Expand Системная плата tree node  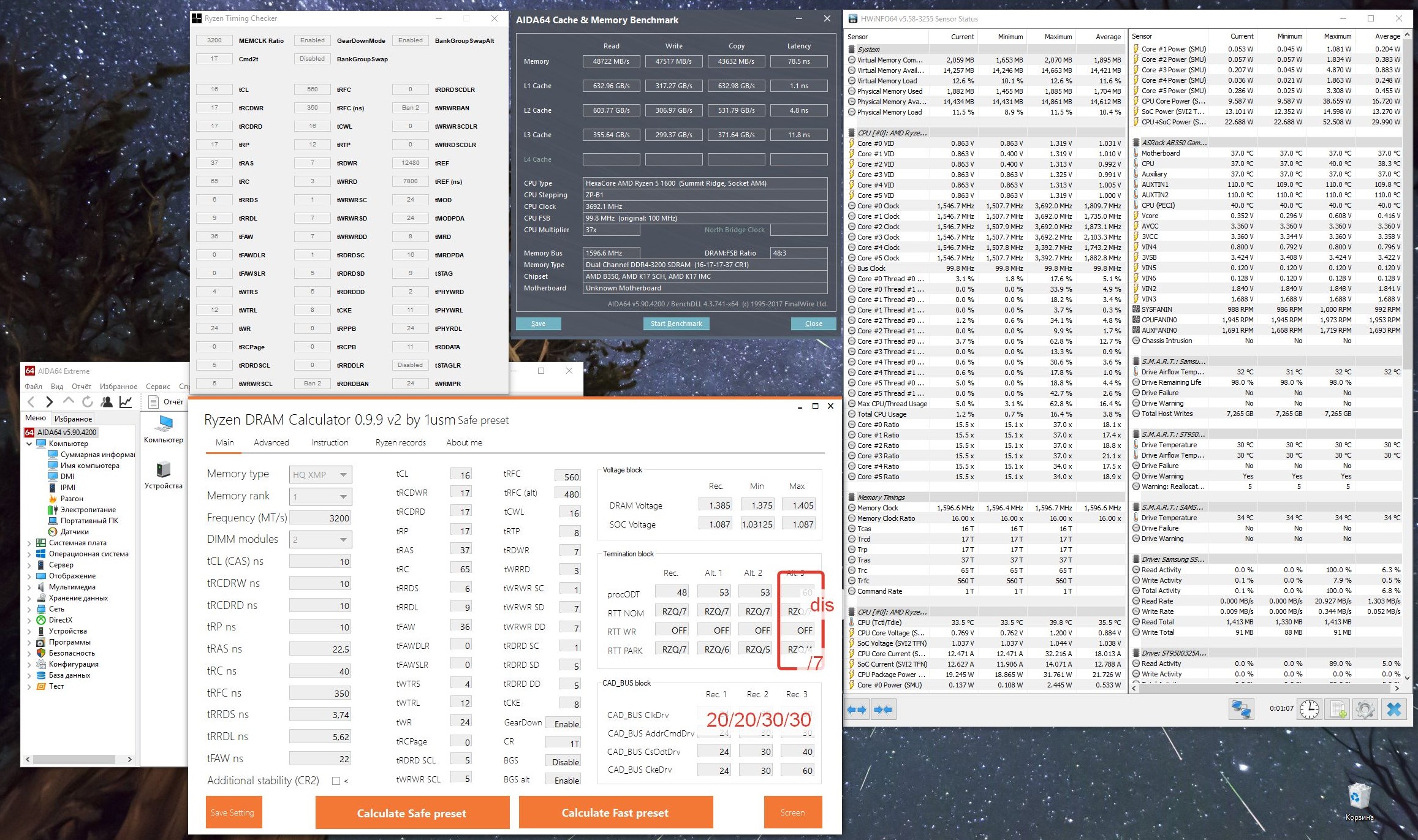pos(29,543)
